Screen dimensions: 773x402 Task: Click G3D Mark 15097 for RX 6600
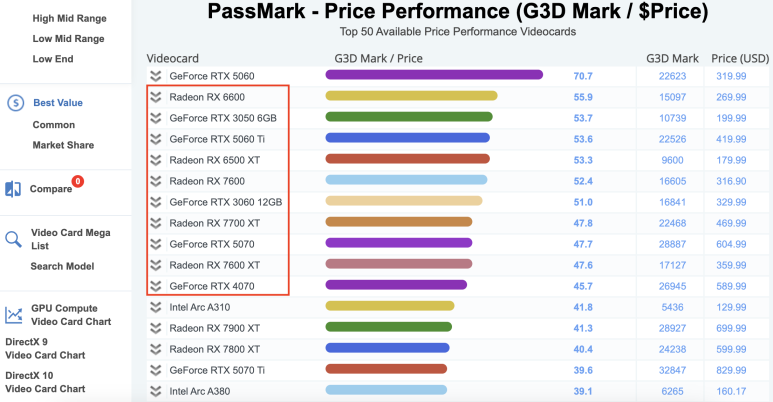point(672,97)
